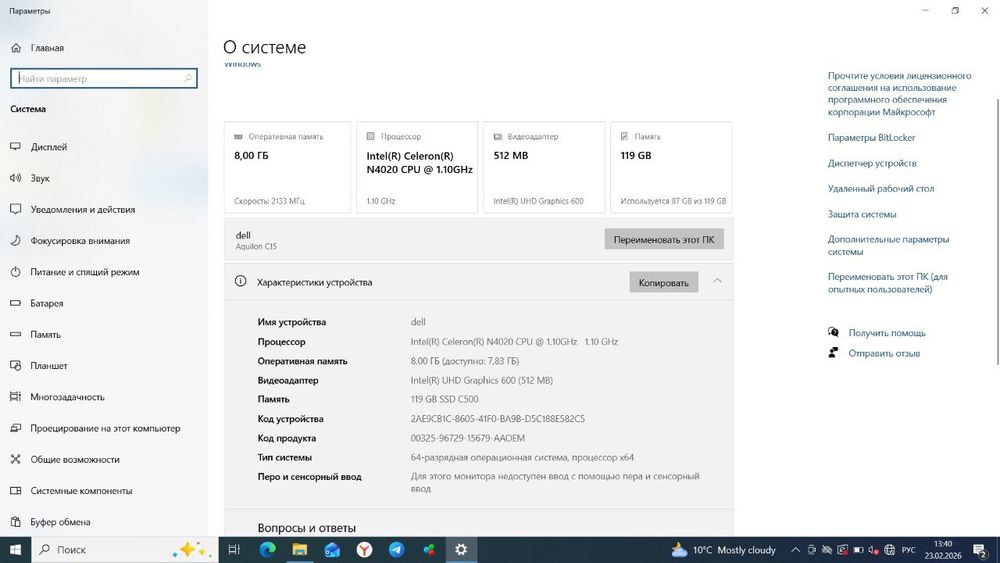Open the colorful circles app on taskbar
This screenshot has width=1000, height=563.
429,550
